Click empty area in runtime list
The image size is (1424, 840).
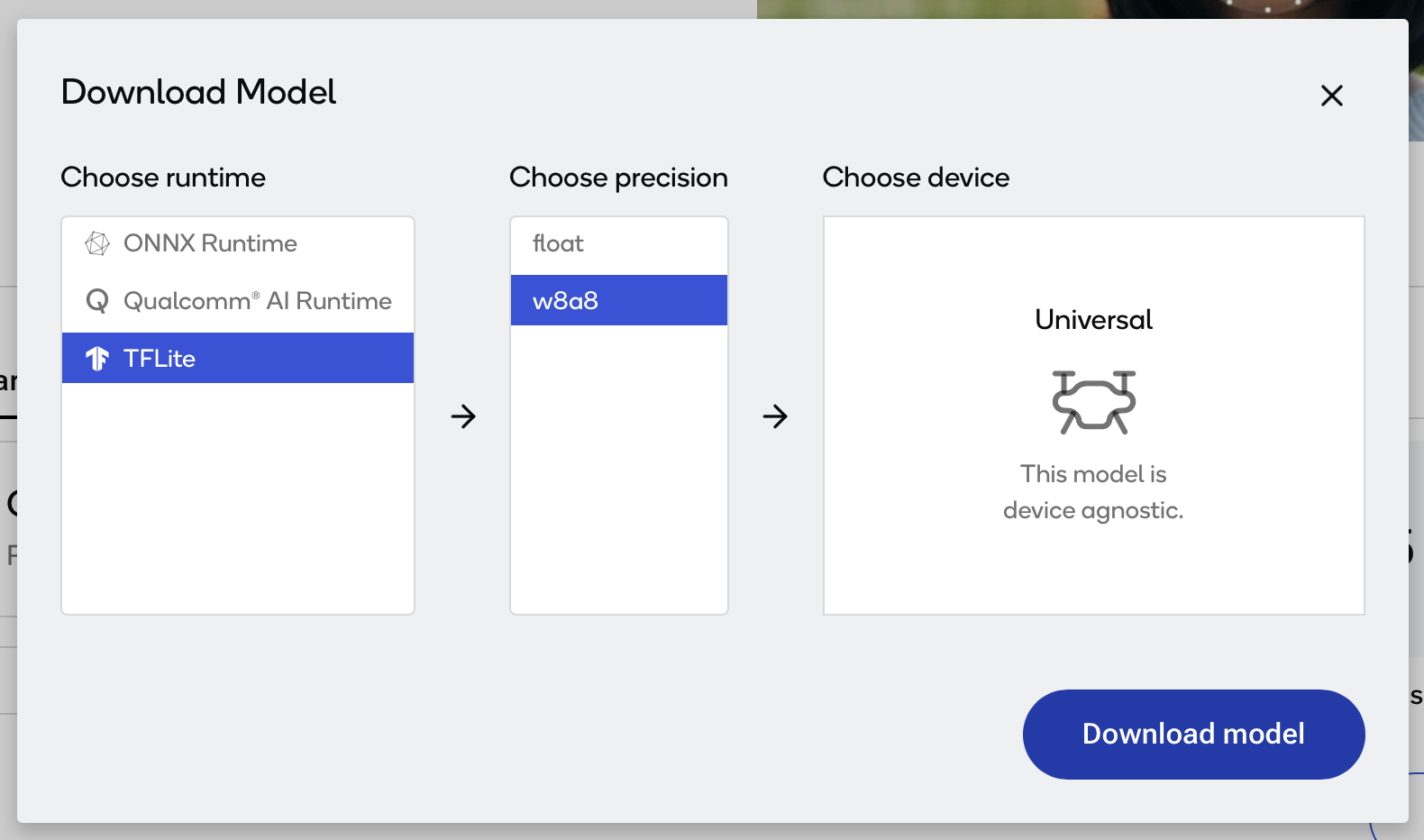coord(238,505)
